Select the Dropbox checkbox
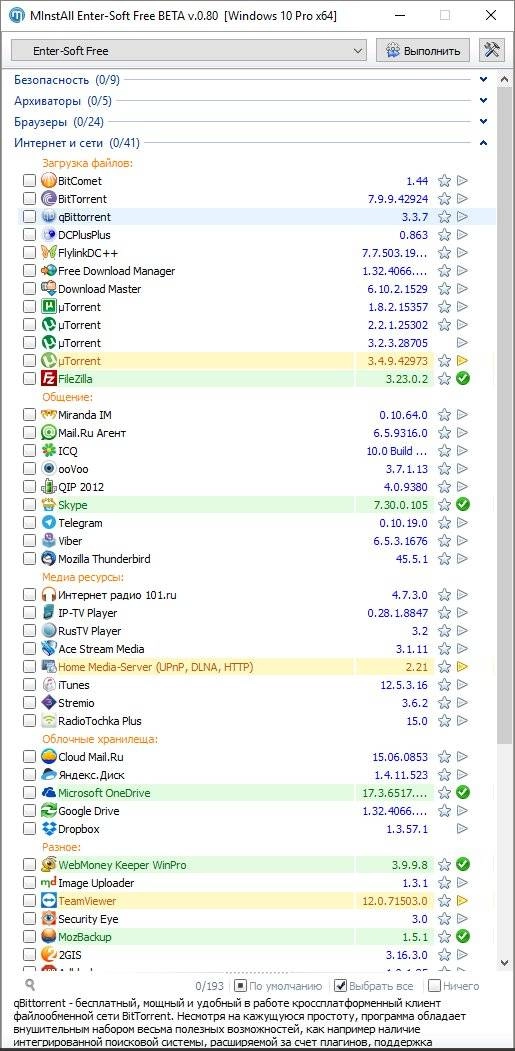The width and height of the screenshot is (515, 1051). pyautogui.click(x=30, y=829)
